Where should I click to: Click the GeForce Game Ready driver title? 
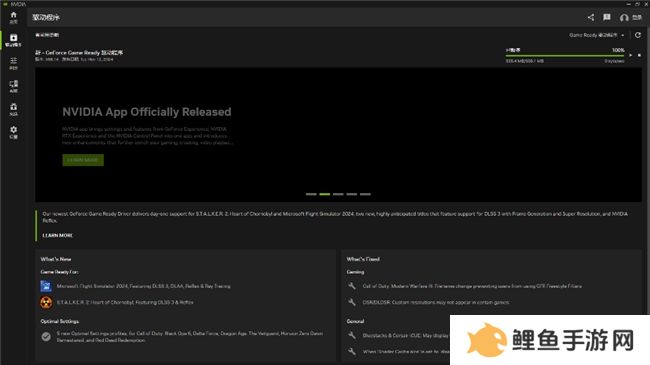tap(79, 53)
